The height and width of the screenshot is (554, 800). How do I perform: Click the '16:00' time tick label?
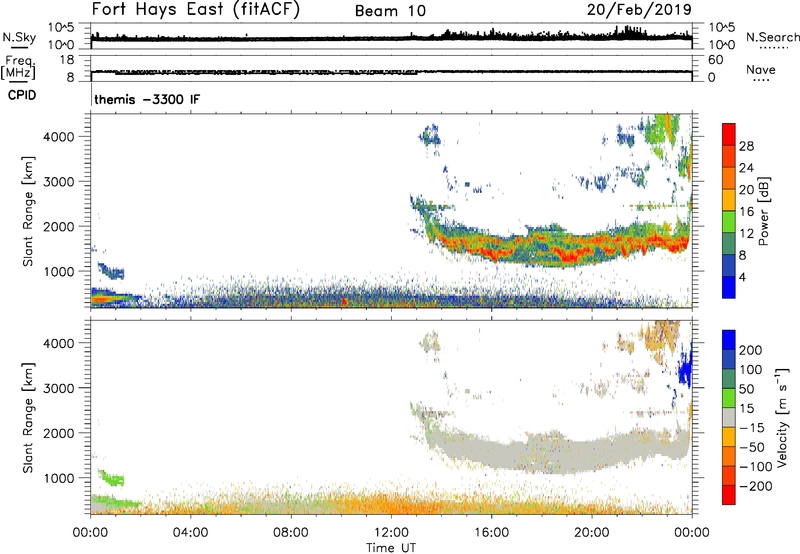[491, 533]
